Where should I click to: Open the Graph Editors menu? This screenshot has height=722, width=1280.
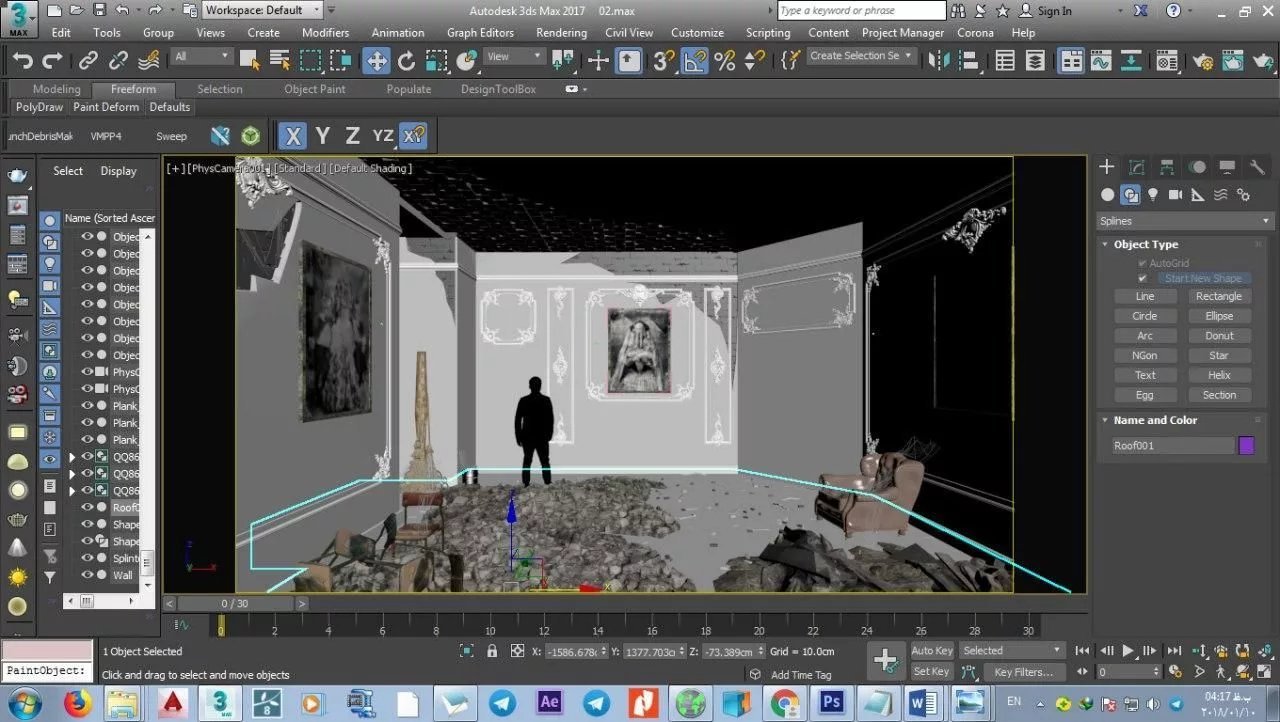pos(480,32)
